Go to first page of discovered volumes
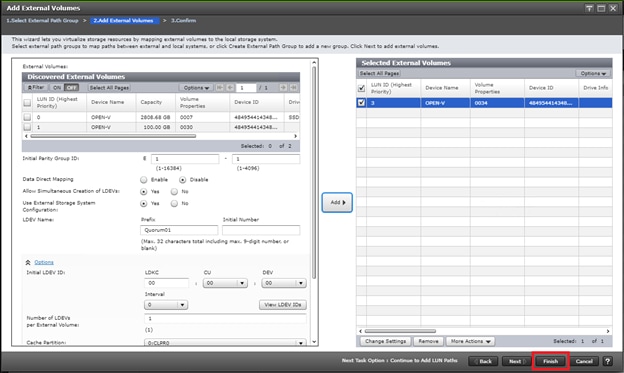This screenshot has height=373, width=624. [x=220, y=88]
